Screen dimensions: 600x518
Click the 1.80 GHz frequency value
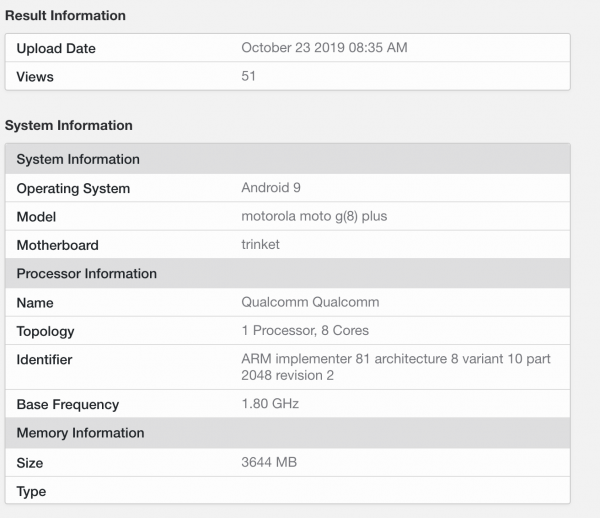[x=270, y=404]
